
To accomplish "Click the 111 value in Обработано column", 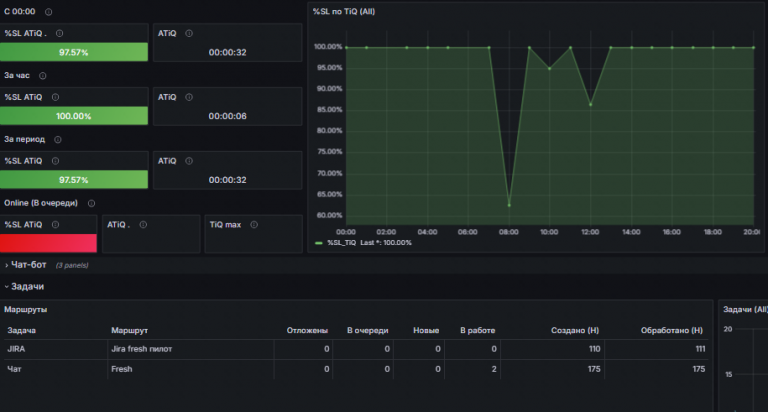I will [700, 349].
